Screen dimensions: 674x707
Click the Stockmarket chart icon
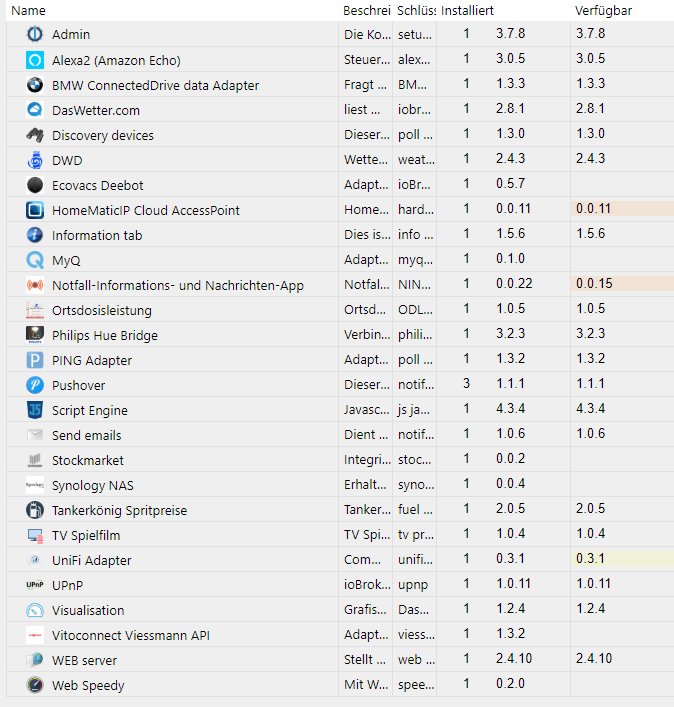click(35, 460)
